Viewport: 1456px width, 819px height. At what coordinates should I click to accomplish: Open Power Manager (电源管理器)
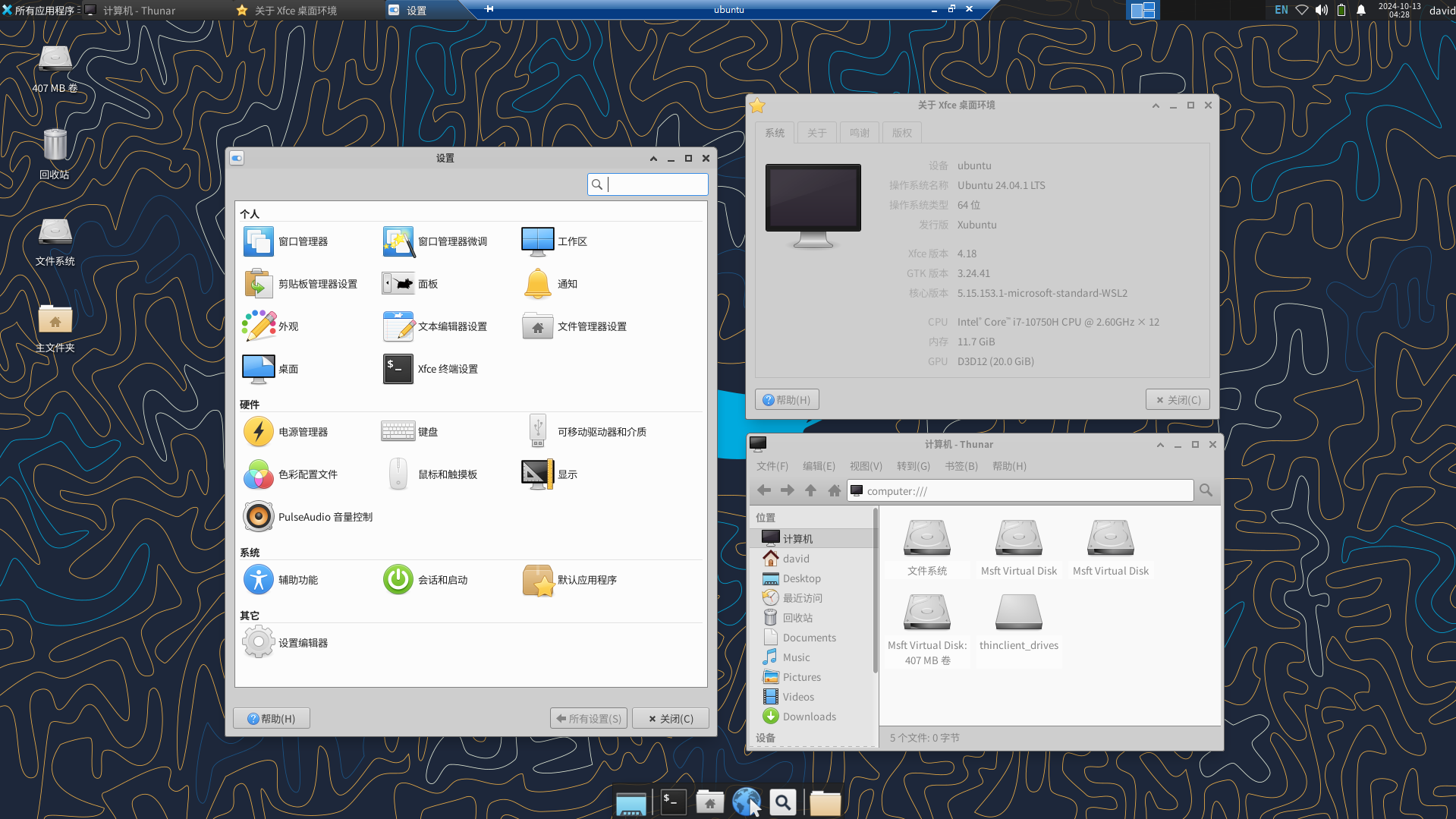(x=286, y=432)
